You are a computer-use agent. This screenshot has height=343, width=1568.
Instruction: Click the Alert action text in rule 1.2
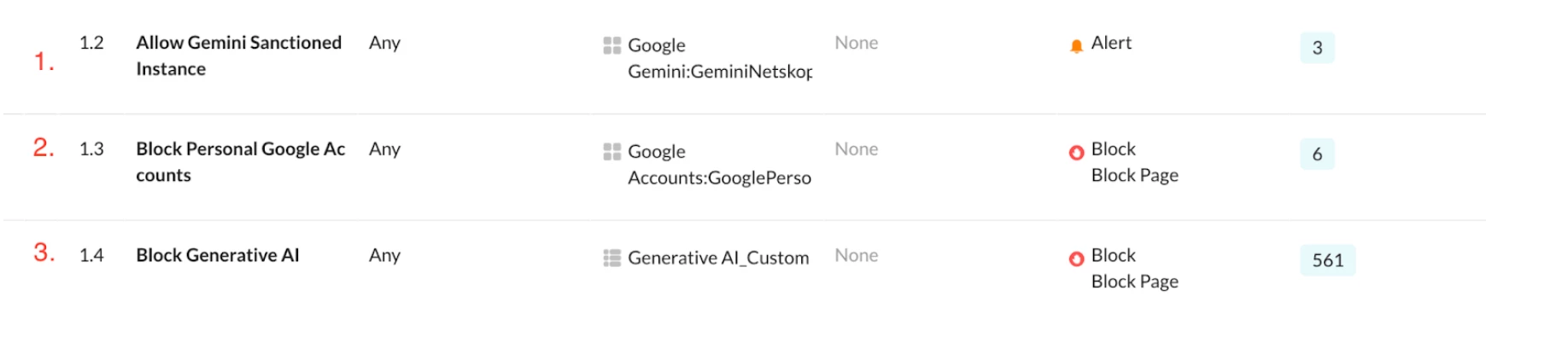pyautogui.click(x=1111, y=43)
